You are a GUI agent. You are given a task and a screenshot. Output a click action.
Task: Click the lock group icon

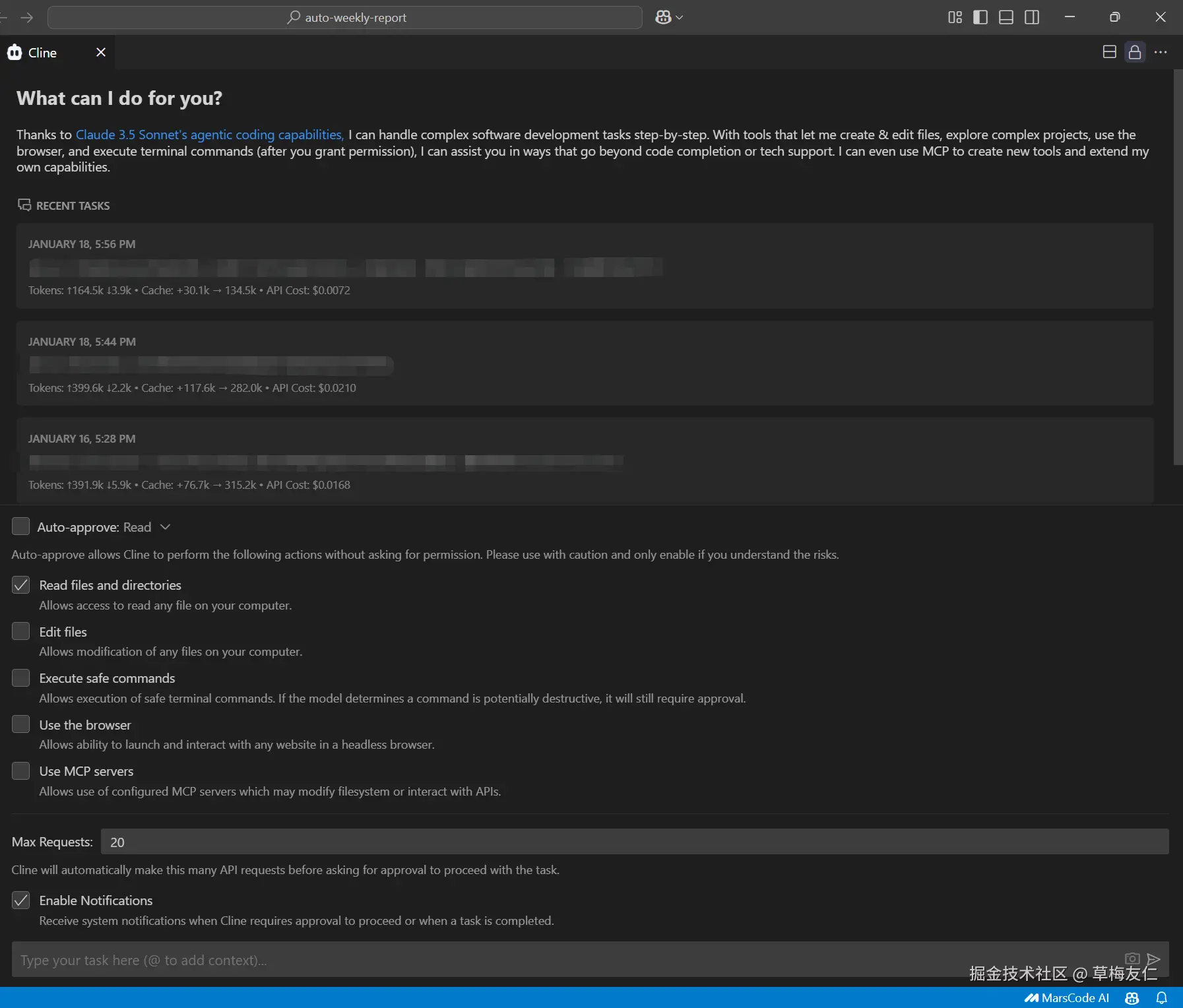click(x=1135, y=52)
